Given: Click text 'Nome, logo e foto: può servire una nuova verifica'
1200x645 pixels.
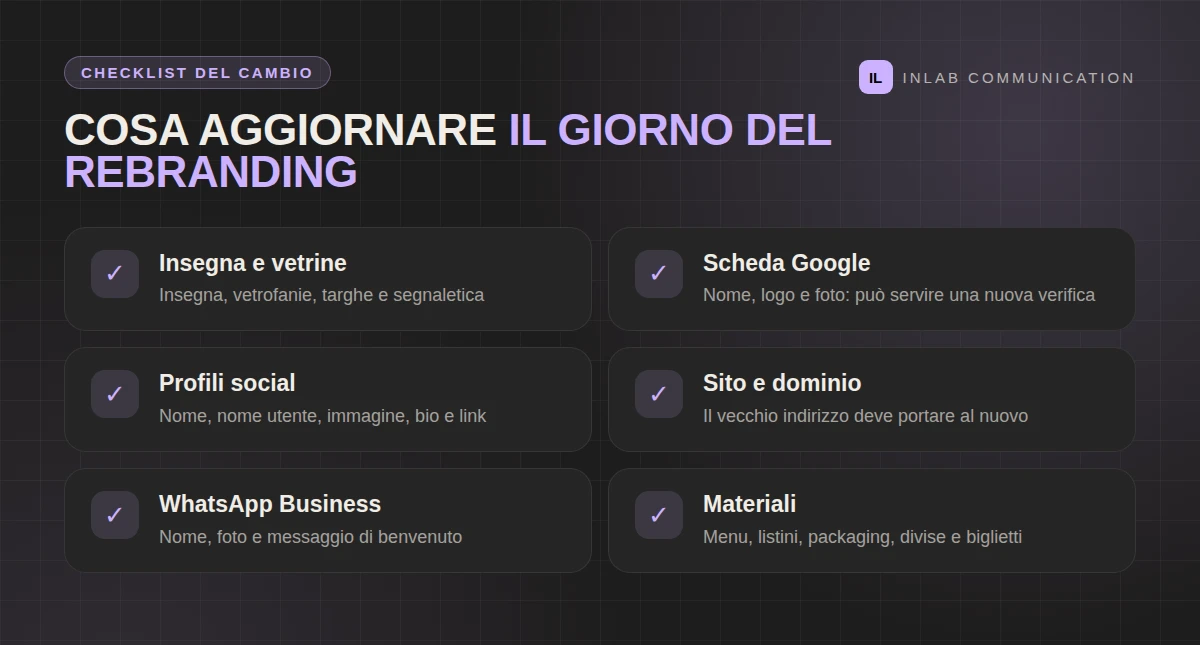Looking at the screenshot, I should click(x=899, y=295).
